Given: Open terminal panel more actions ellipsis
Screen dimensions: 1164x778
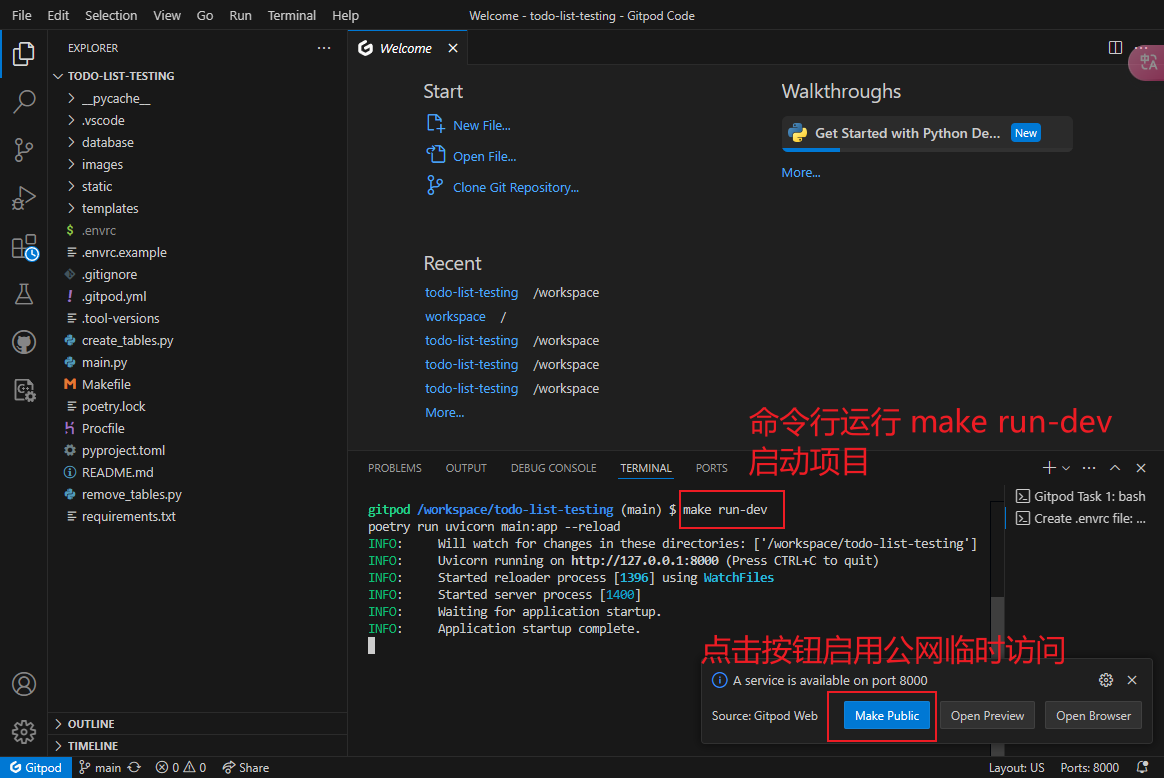Looking at the screenshot, I should click(1089, 468).
